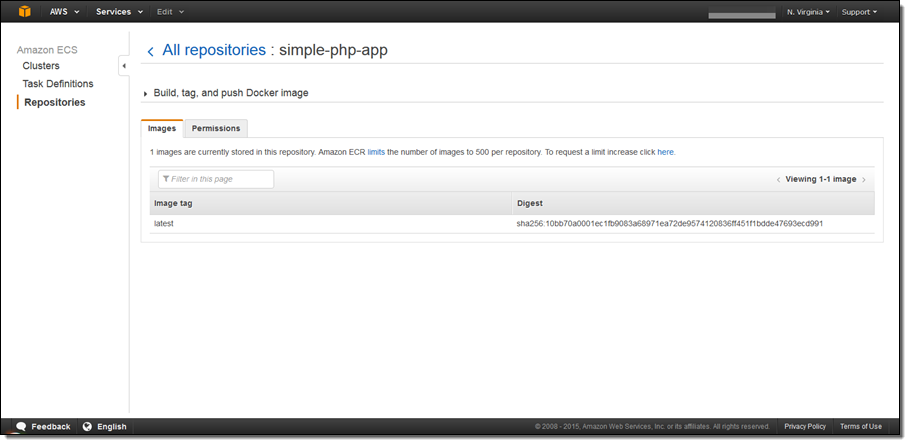Click the Filter in this page field
The image size is (910, 445).
pyautogui.click(x=216, y=179)
